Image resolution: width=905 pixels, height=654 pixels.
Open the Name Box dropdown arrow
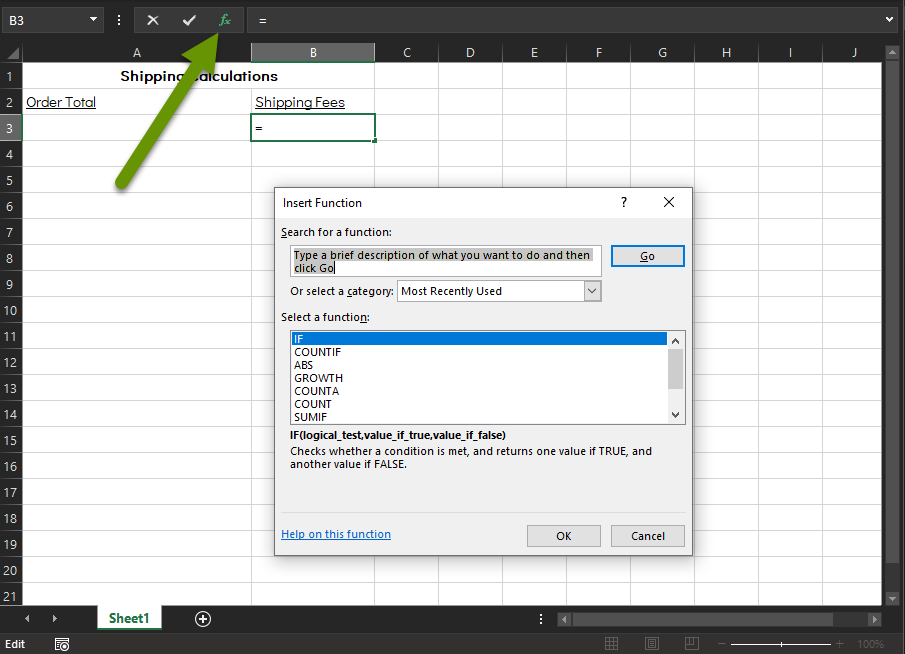(x=95, y=20)
